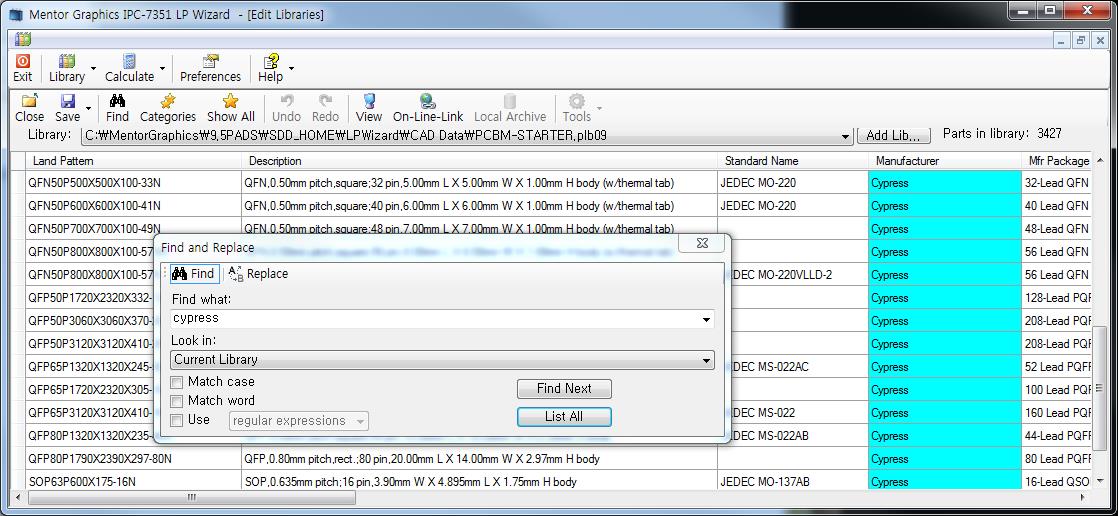Click the Help toolbar icon
Viewport: 1118px width, 516px height.
[x=270, y=62]
